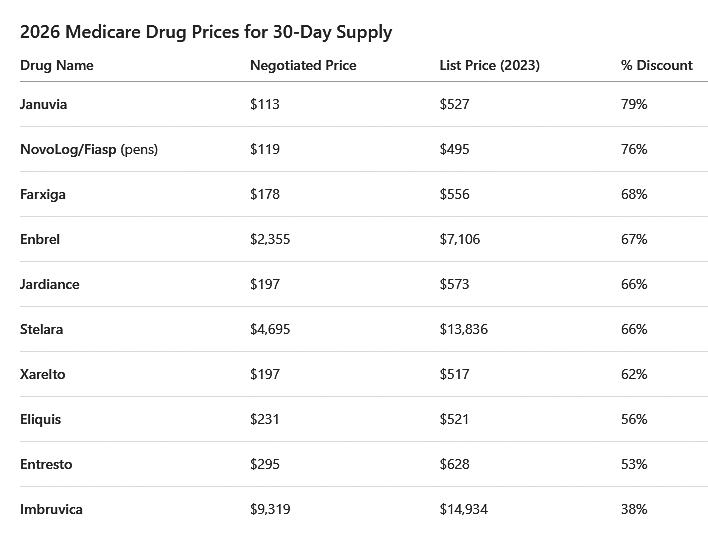Select the Jardiance row label
This screenshot has height=538, width=708.
(x=50, y=284)
